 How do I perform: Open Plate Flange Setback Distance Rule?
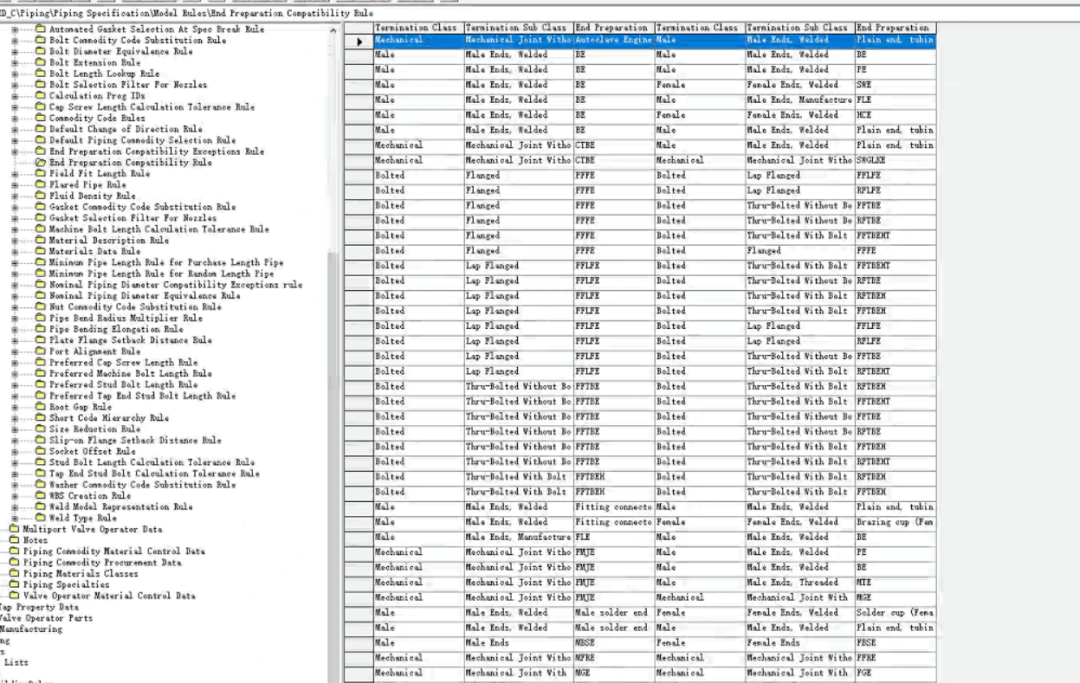point(130,340)
